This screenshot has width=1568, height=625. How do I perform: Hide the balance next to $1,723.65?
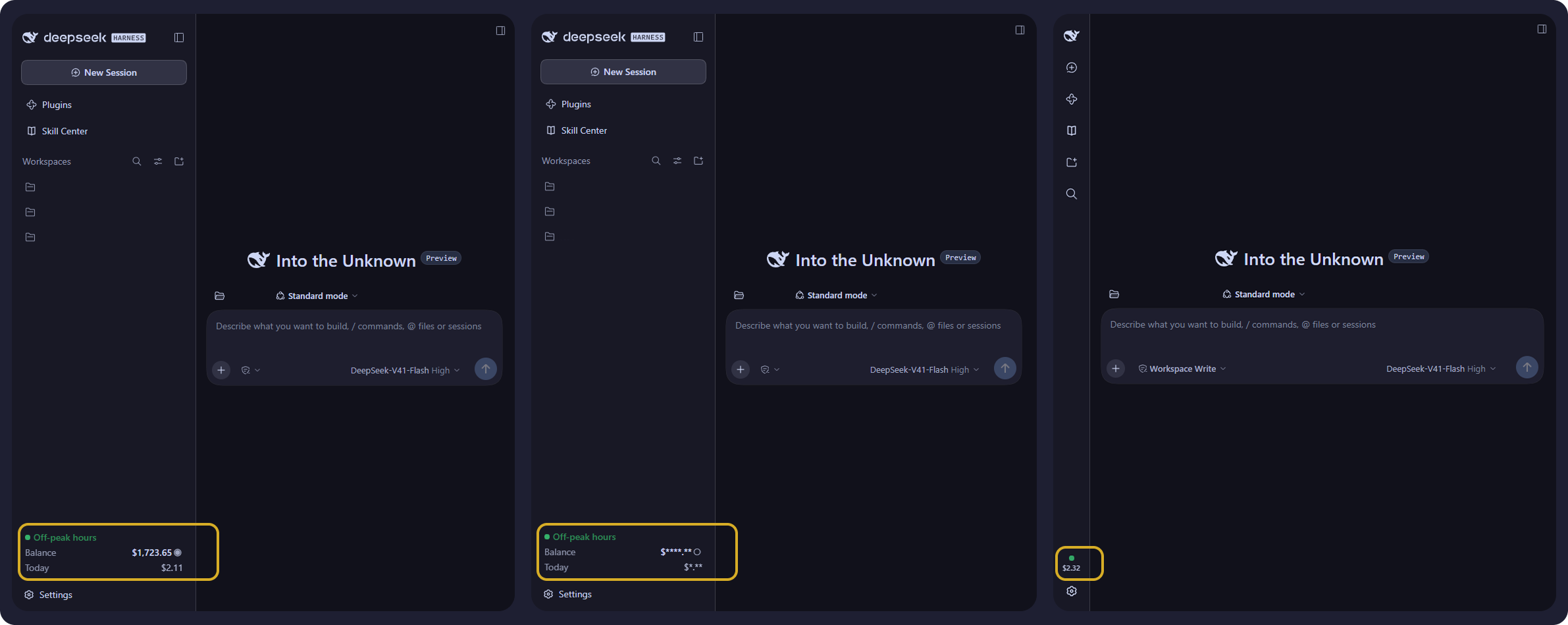(x=178, y=553)
